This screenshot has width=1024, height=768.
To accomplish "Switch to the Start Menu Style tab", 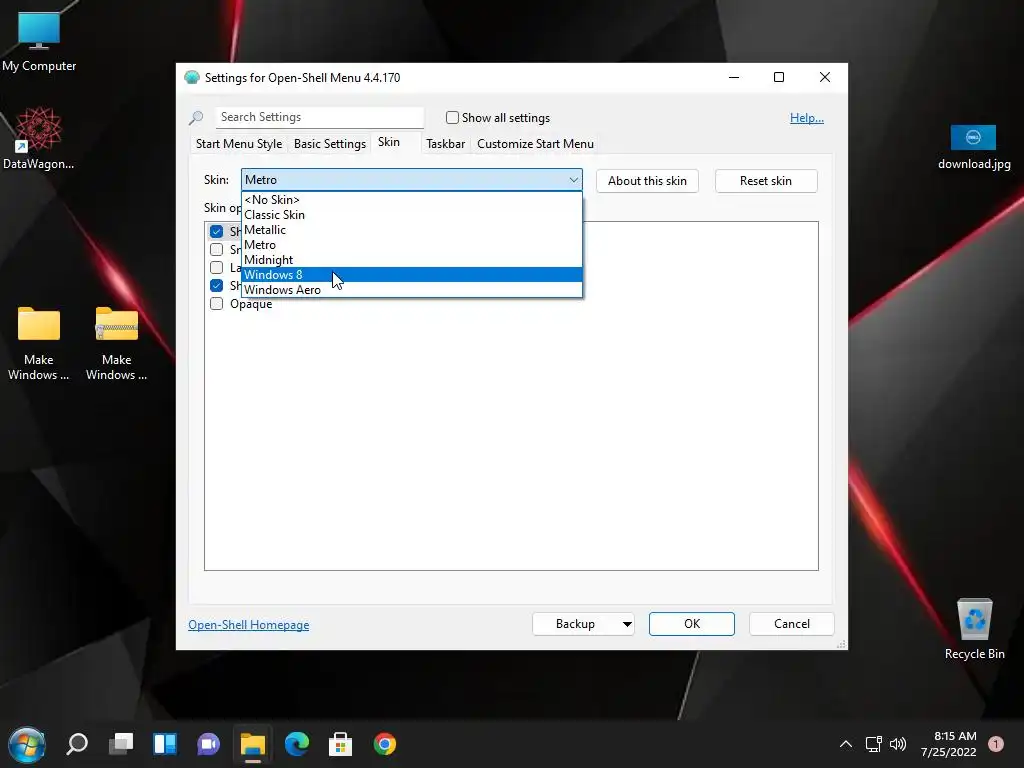I will click(239, 144).
